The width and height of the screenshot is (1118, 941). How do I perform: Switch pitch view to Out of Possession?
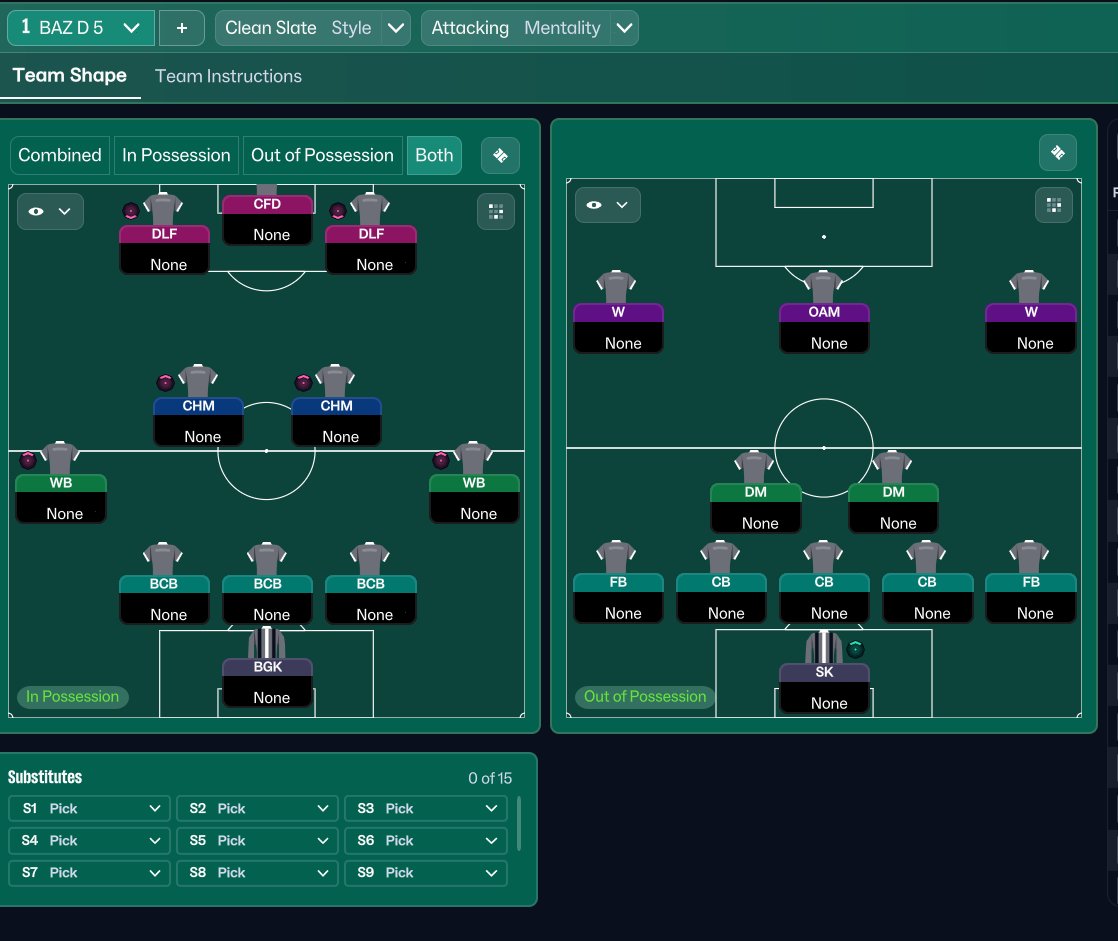click(x=322, y=155)
